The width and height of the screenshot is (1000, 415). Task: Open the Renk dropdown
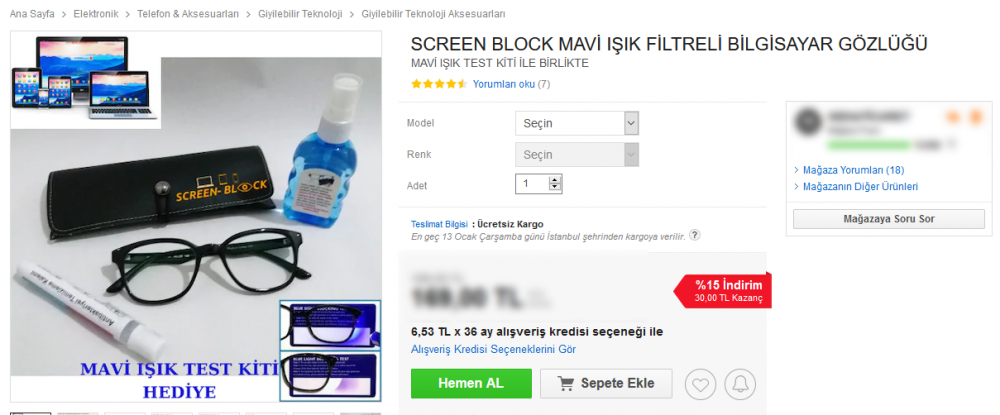click(x=577, y=155)
